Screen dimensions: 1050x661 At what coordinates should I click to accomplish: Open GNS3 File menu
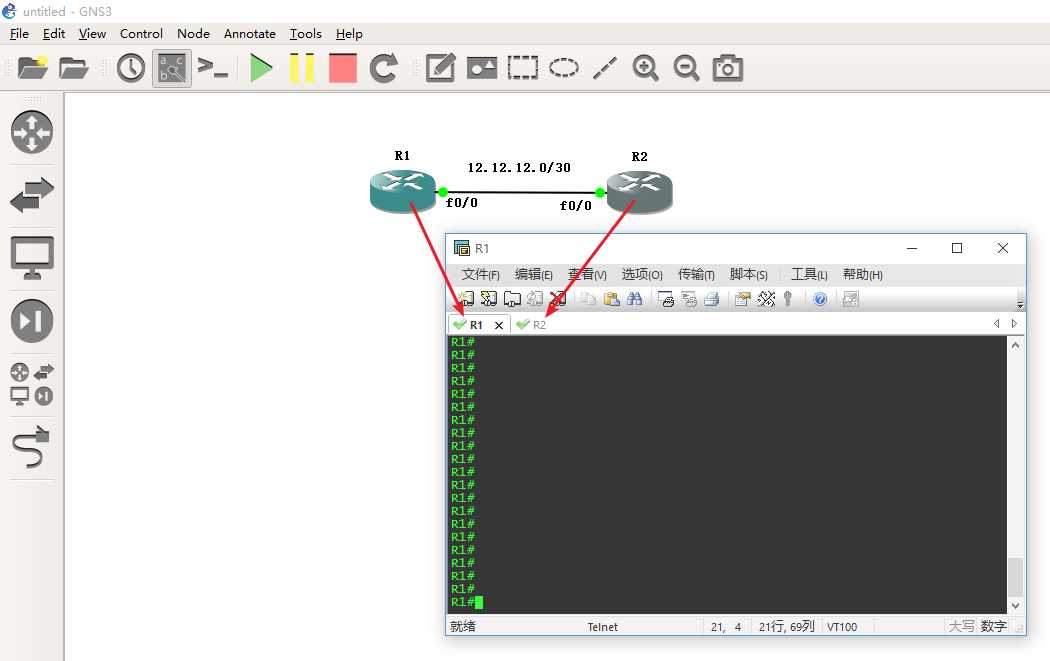click(19, 33)
